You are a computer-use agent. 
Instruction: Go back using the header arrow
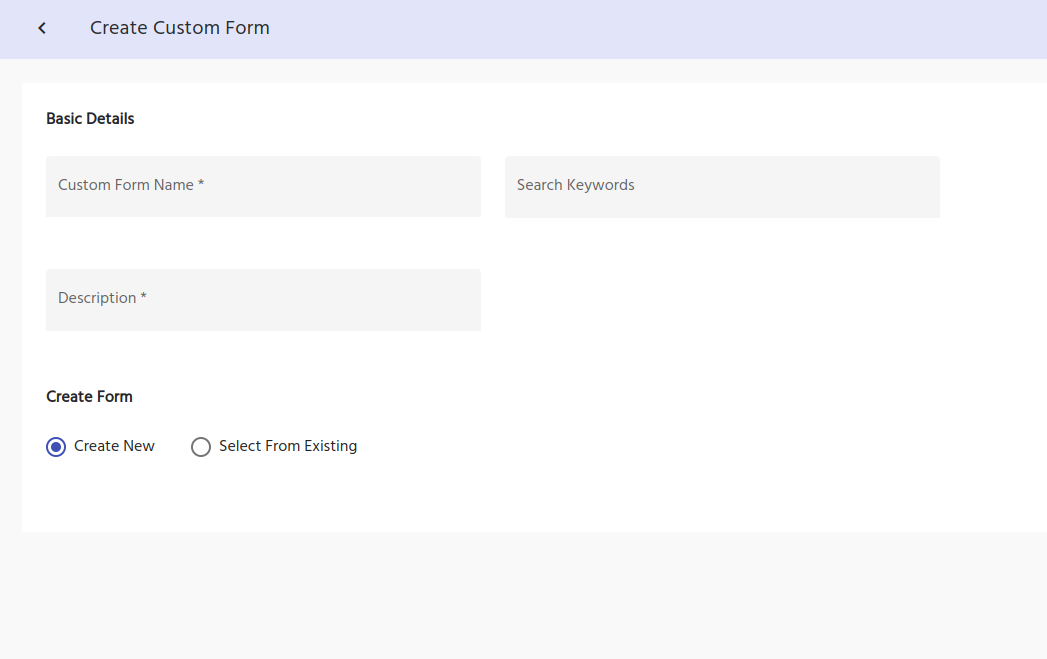coord(42,28)
